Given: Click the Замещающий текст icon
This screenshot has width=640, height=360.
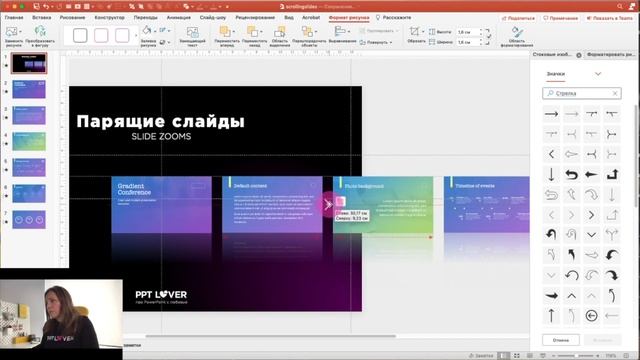Looking at the screenshot, I should coord(192,33).
